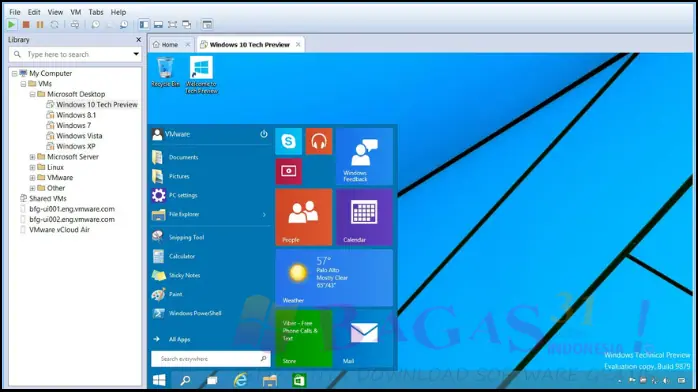Click the taskbar search magnifier icon
698x392 pixels.
(185, 380)
